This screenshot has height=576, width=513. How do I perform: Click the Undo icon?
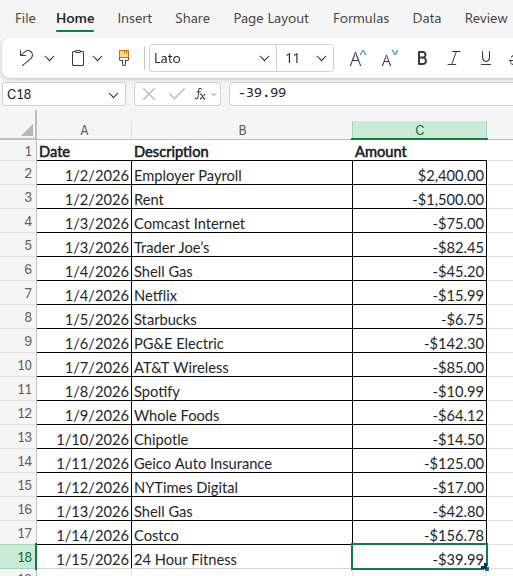pyautogui.click(x=26, y=58)
